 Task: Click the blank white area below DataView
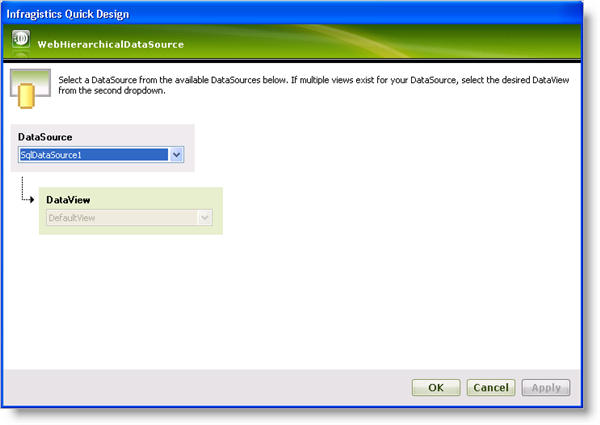pos(300,300)
